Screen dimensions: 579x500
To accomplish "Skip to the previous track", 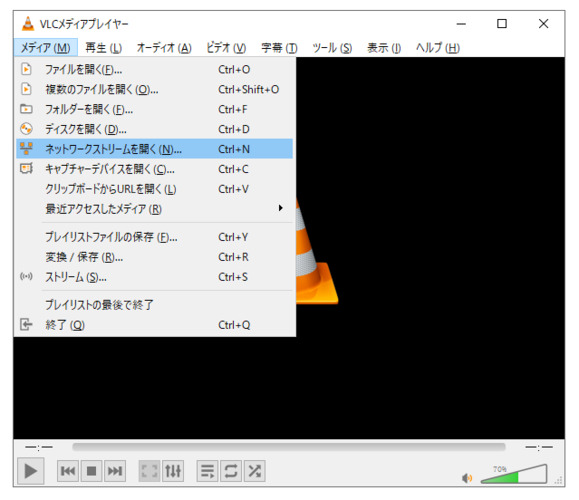I will pyautogui.click(x=68, y=471).
